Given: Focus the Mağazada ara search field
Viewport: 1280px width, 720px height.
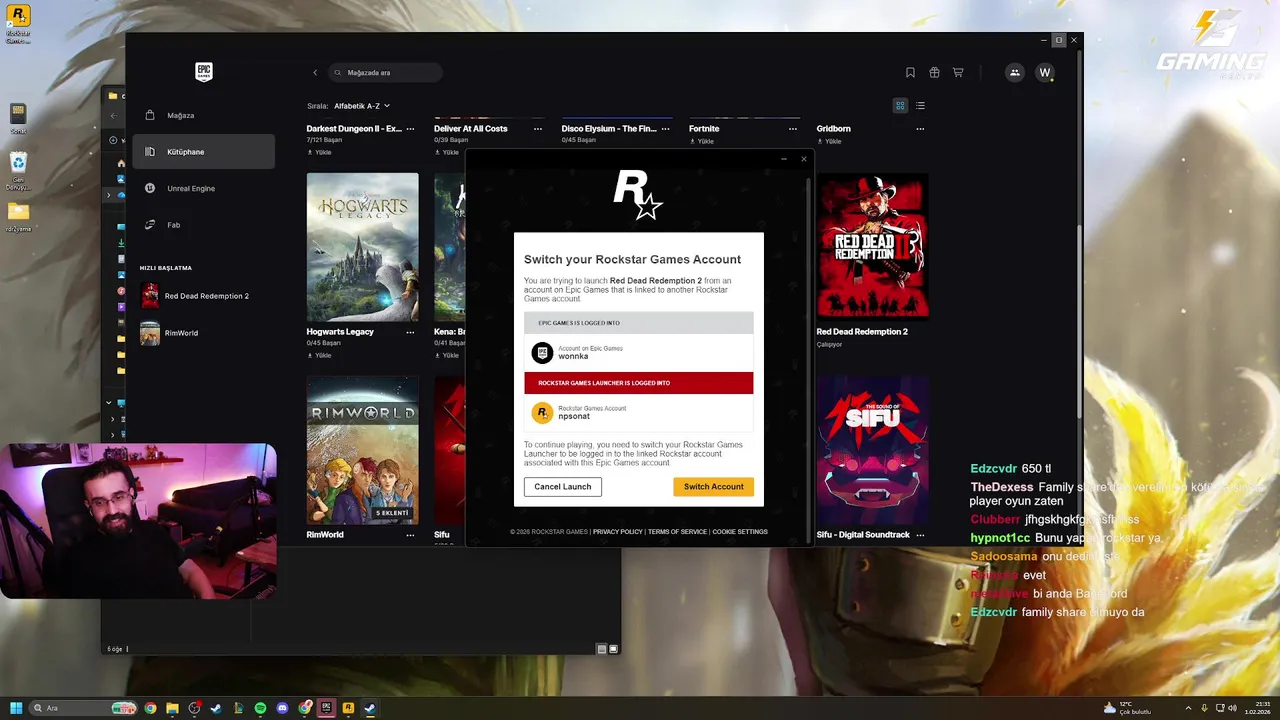Looking at the screenshot, I should [x=385, y=73].
